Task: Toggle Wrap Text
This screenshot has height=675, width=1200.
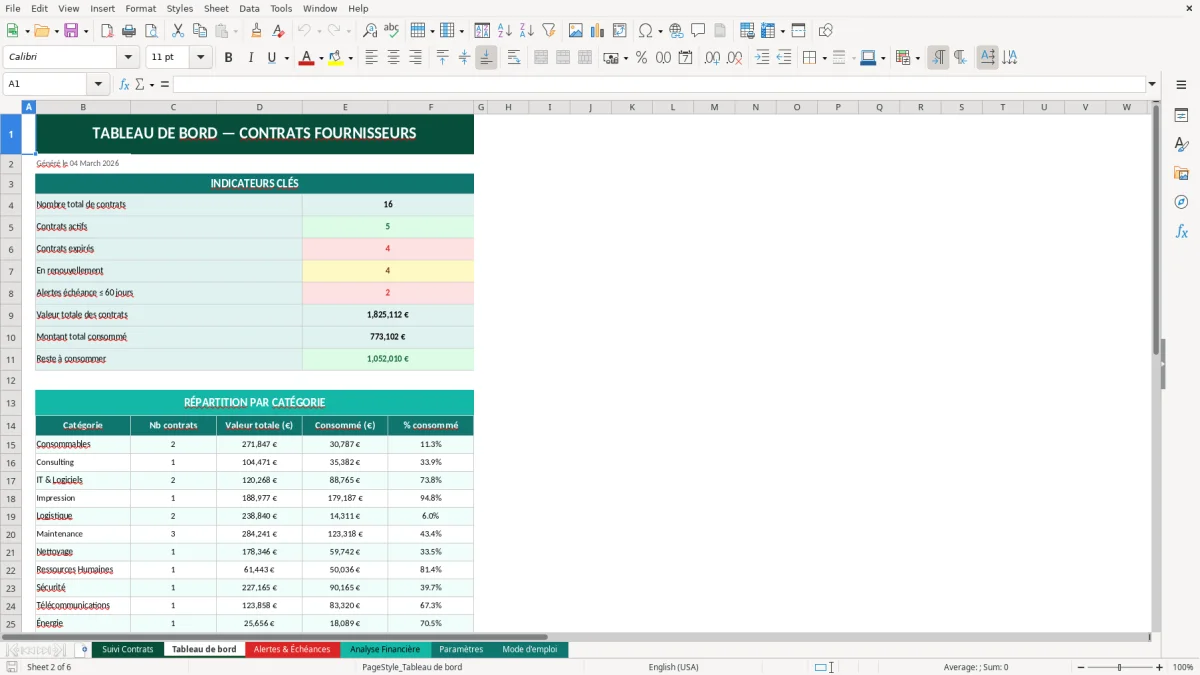Action: pos(514,58)
